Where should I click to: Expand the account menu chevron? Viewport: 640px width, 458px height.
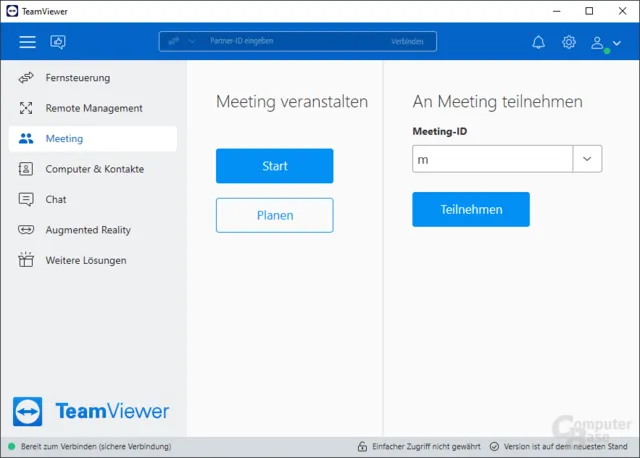[616, 43]
